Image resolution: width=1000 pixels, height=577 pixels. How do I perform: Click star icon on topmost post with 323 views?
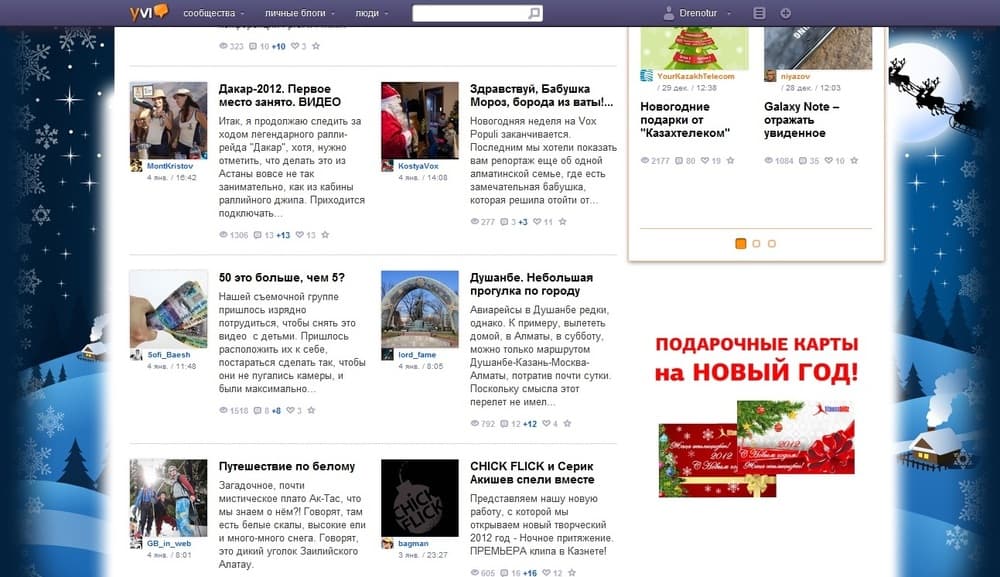click(x=316, y=46)
